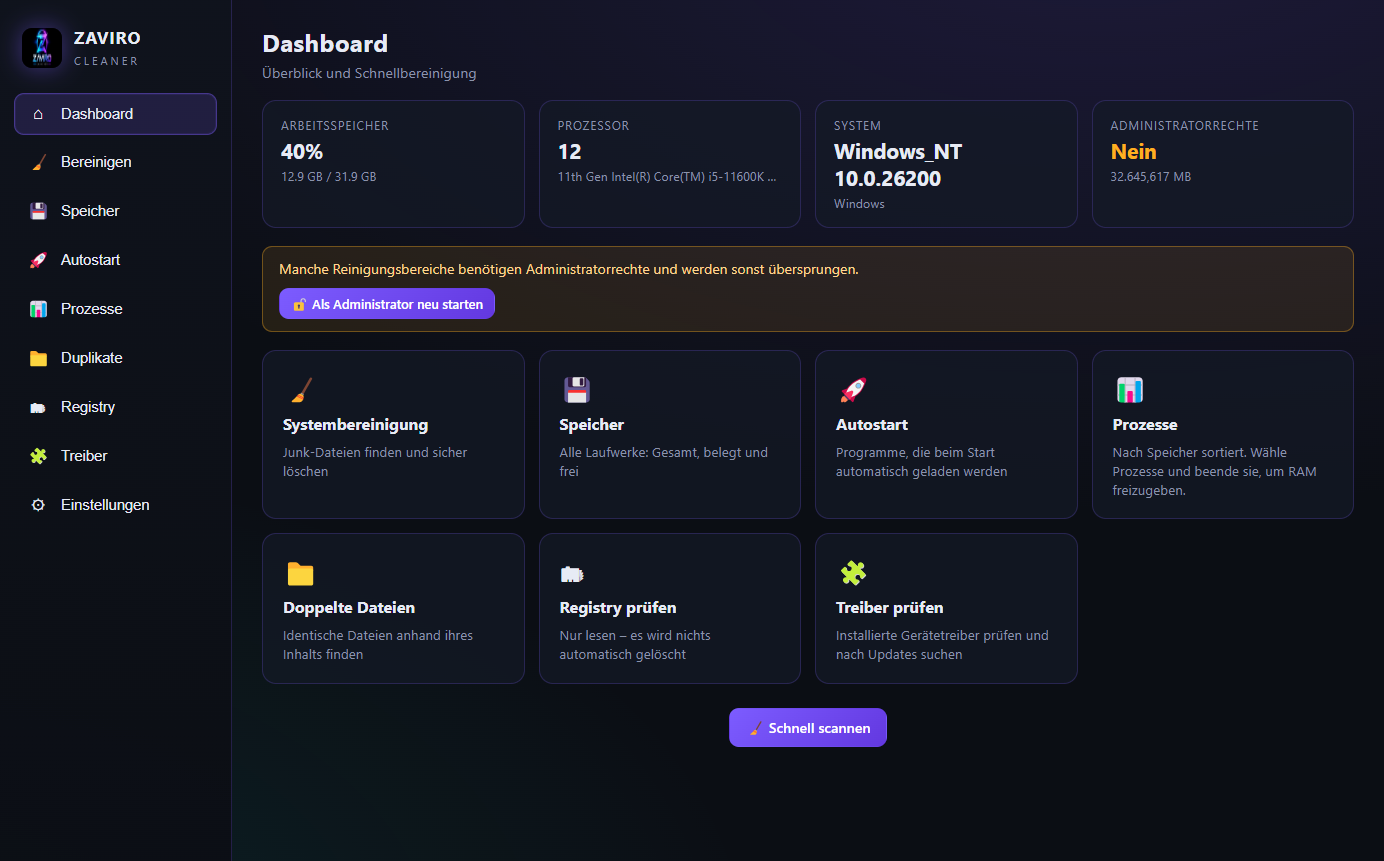Click the gear icon beside Einstellungen
This screenshot has width=1384, height=861.
click(x=38, y=505)
